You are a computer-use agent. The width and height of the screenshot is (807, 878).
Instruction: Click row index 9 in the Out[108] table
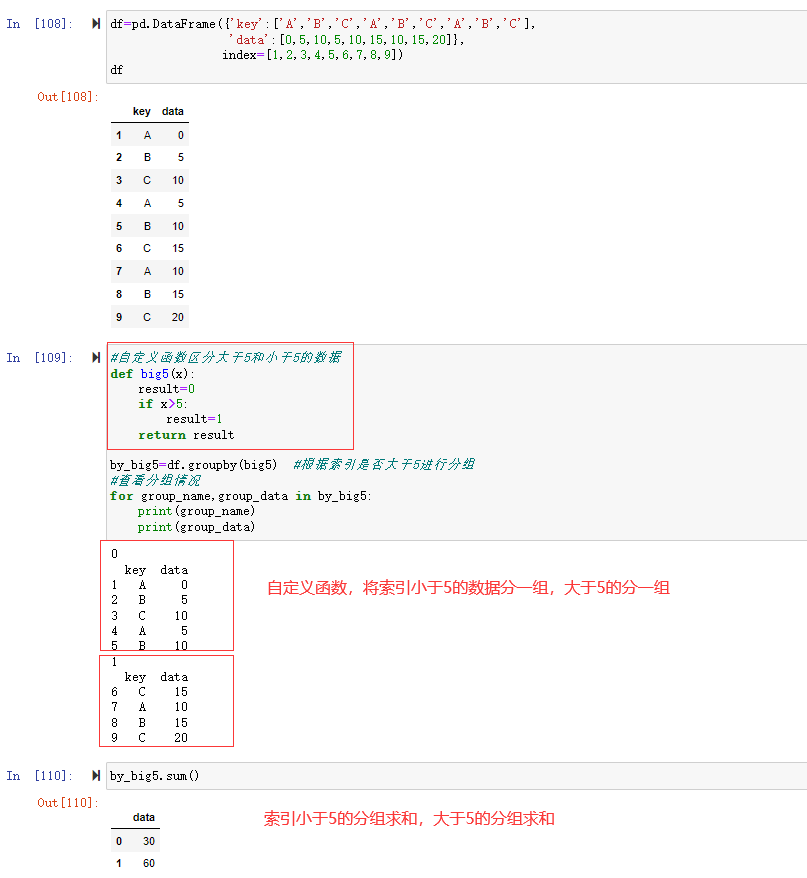pyautogui.click(x=119, y=317)
